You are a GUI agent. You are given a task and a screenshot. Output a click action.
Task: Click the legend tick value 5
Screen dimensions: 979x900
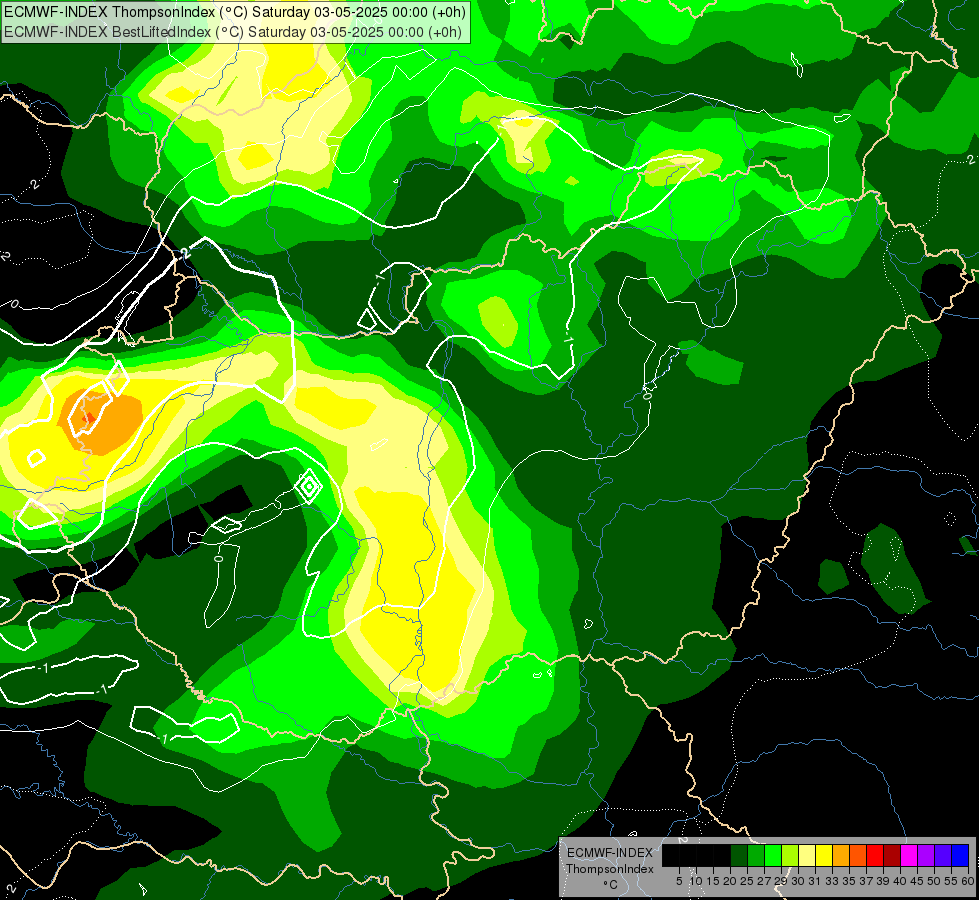click(679, 881)
